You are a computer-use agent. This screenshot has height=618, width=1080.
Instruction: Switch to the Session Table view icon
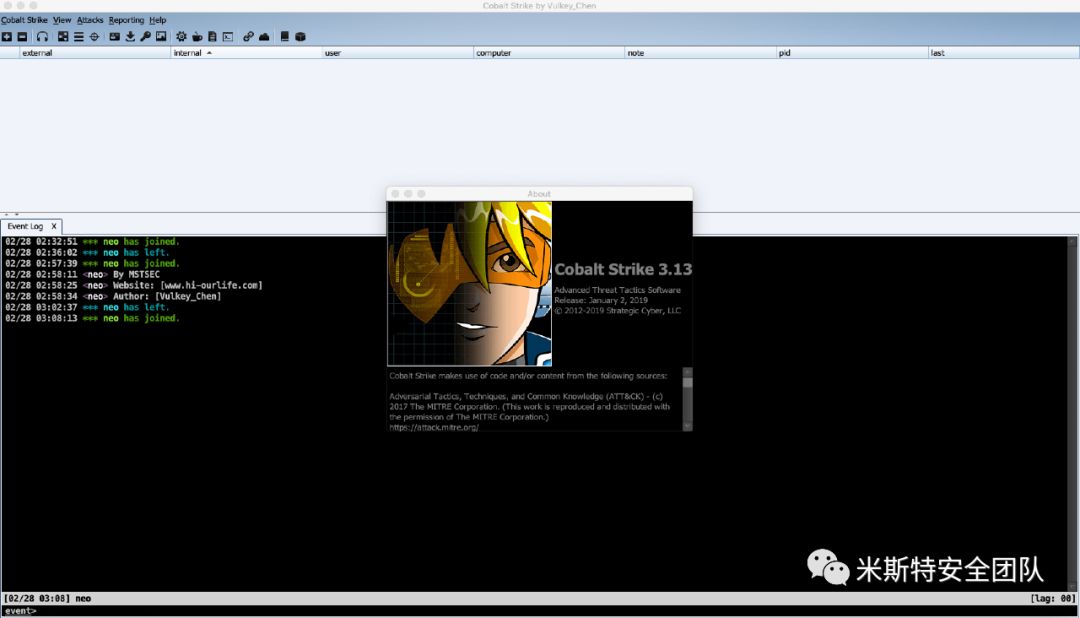click(79, 37)
